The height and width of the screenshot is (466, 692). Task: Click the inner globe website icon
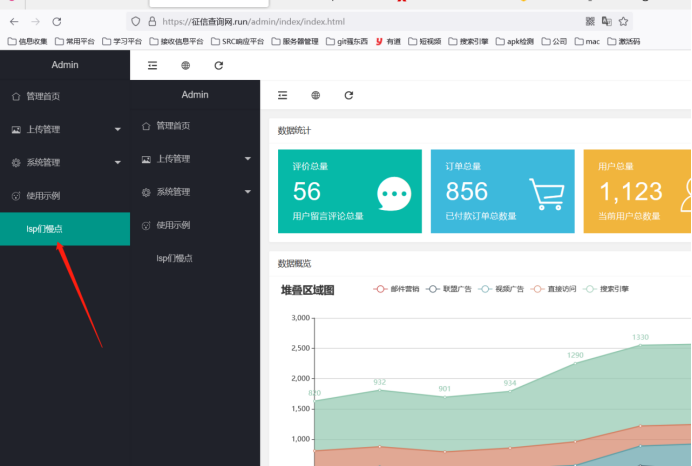[x=316, y=95]
